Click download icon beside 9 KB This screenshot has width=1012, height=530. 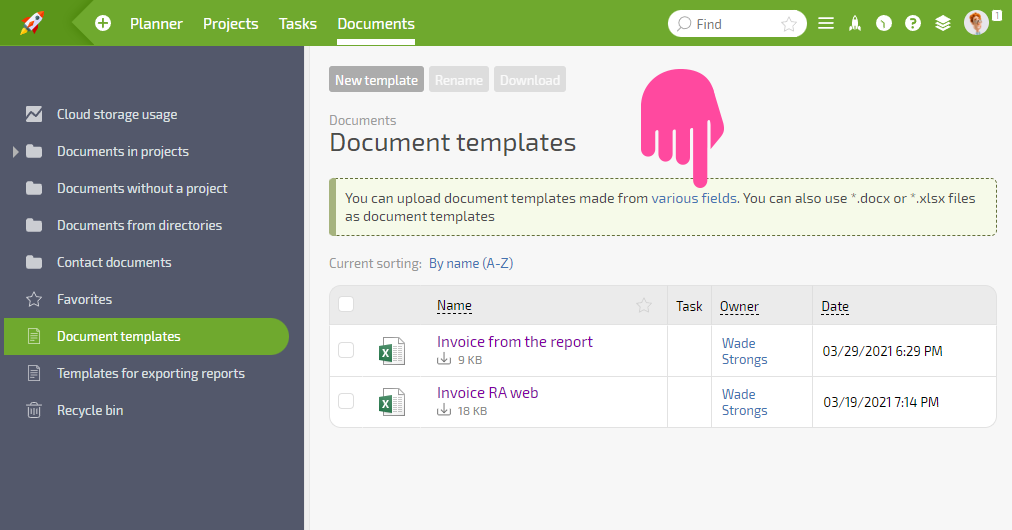pyautogui.click(x=444, y=360)
